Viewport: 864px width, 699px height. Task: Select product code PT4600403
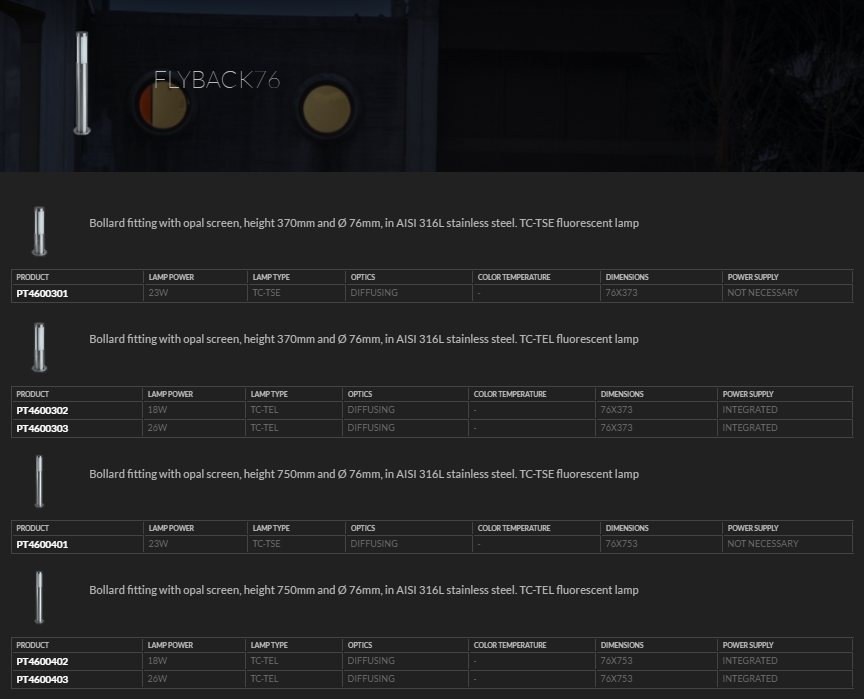pyautogui.click(x=42, y=679)
